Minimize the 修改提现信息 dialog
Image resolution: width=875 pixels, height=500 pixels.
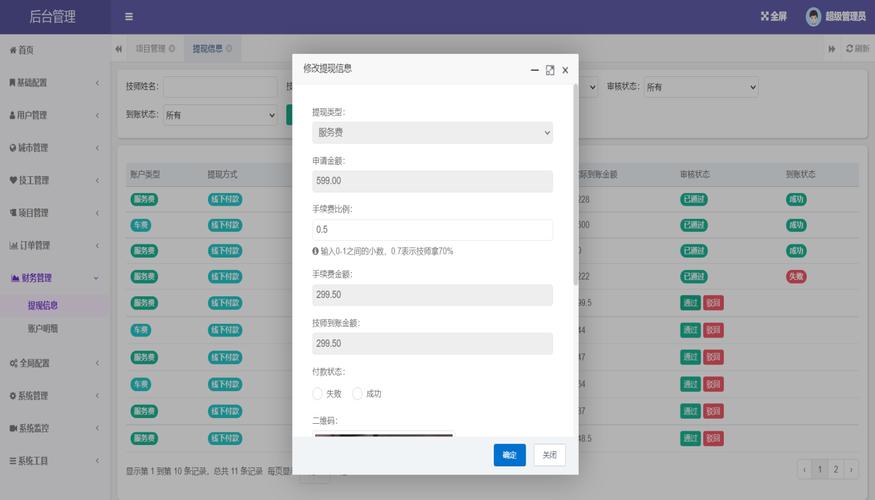coord(535,70)
